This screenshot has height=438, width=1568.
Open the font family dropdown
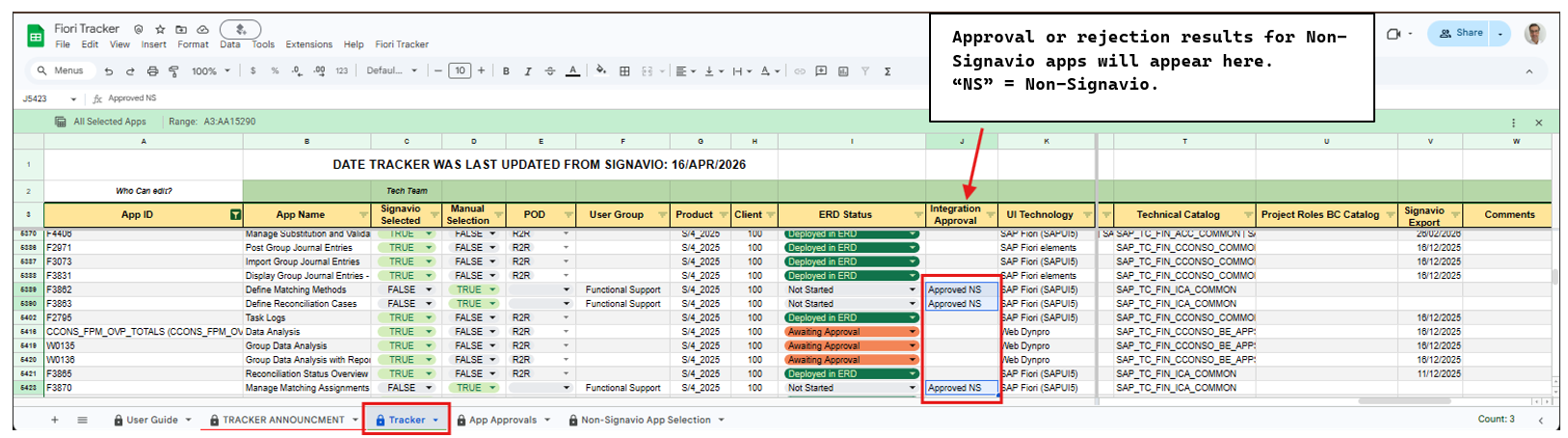[x=391, y=71]
